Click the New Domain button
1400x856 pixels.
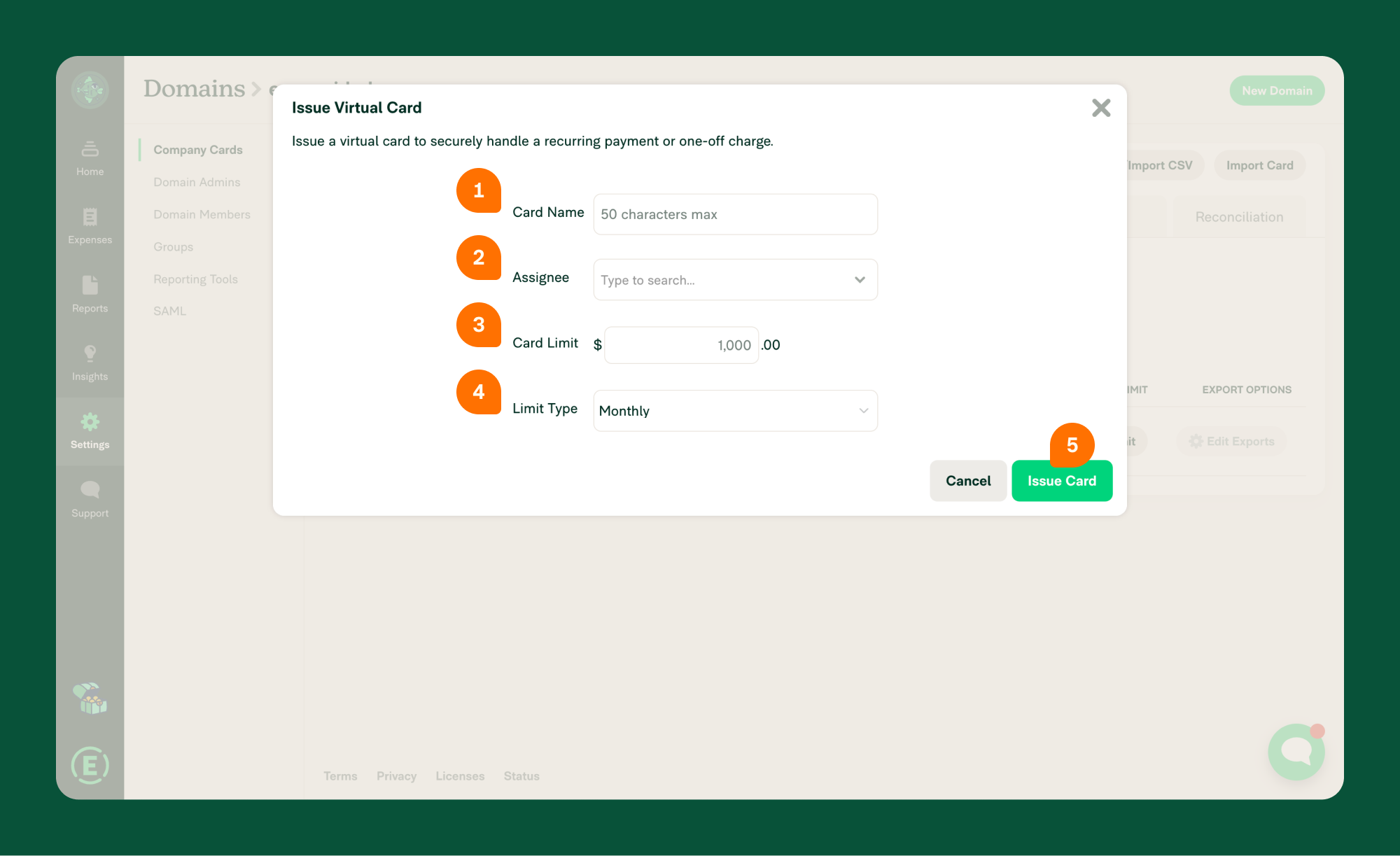click(1277, 90)
